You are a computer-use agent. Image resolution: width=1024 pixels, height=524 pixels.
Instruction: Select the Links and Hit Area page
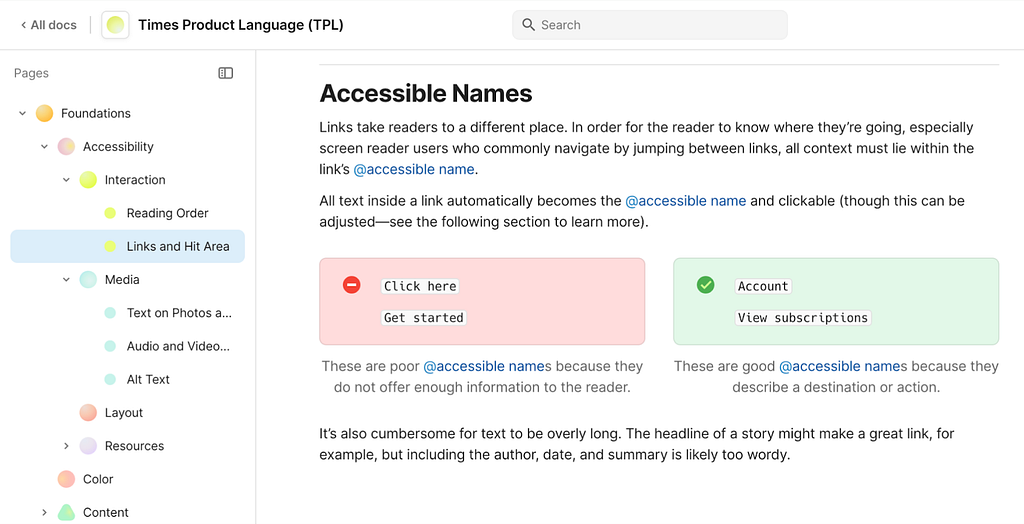pos(177,246)
